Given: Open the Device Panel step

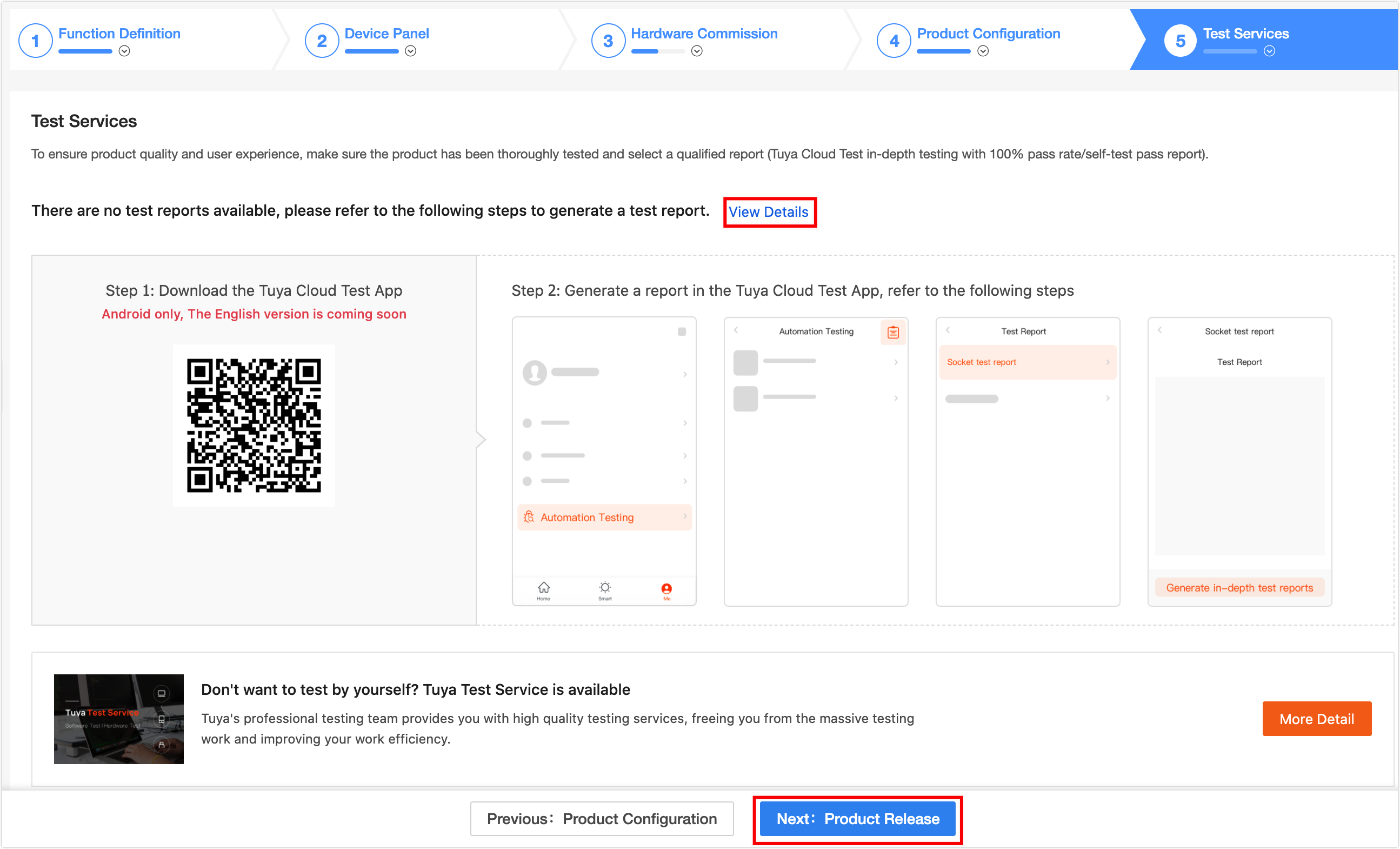Looking at the screenshot, I should click(387, 34).
